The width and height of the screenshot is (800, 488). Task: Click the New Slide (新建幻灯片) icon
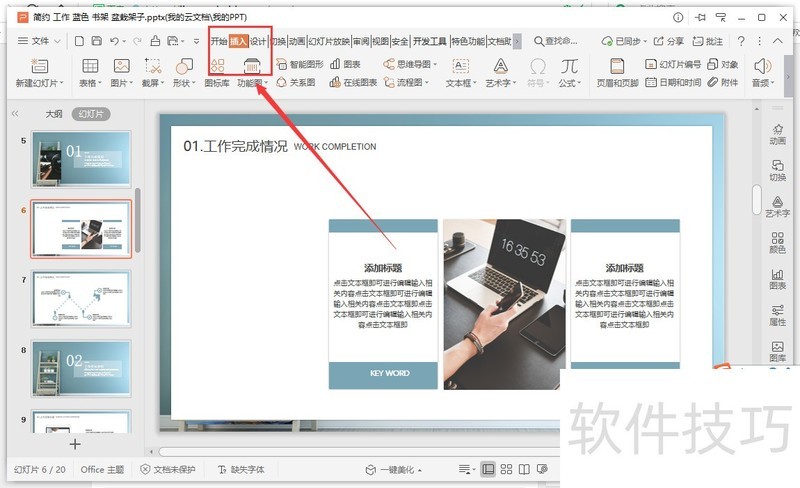click(x=39, y=66)
